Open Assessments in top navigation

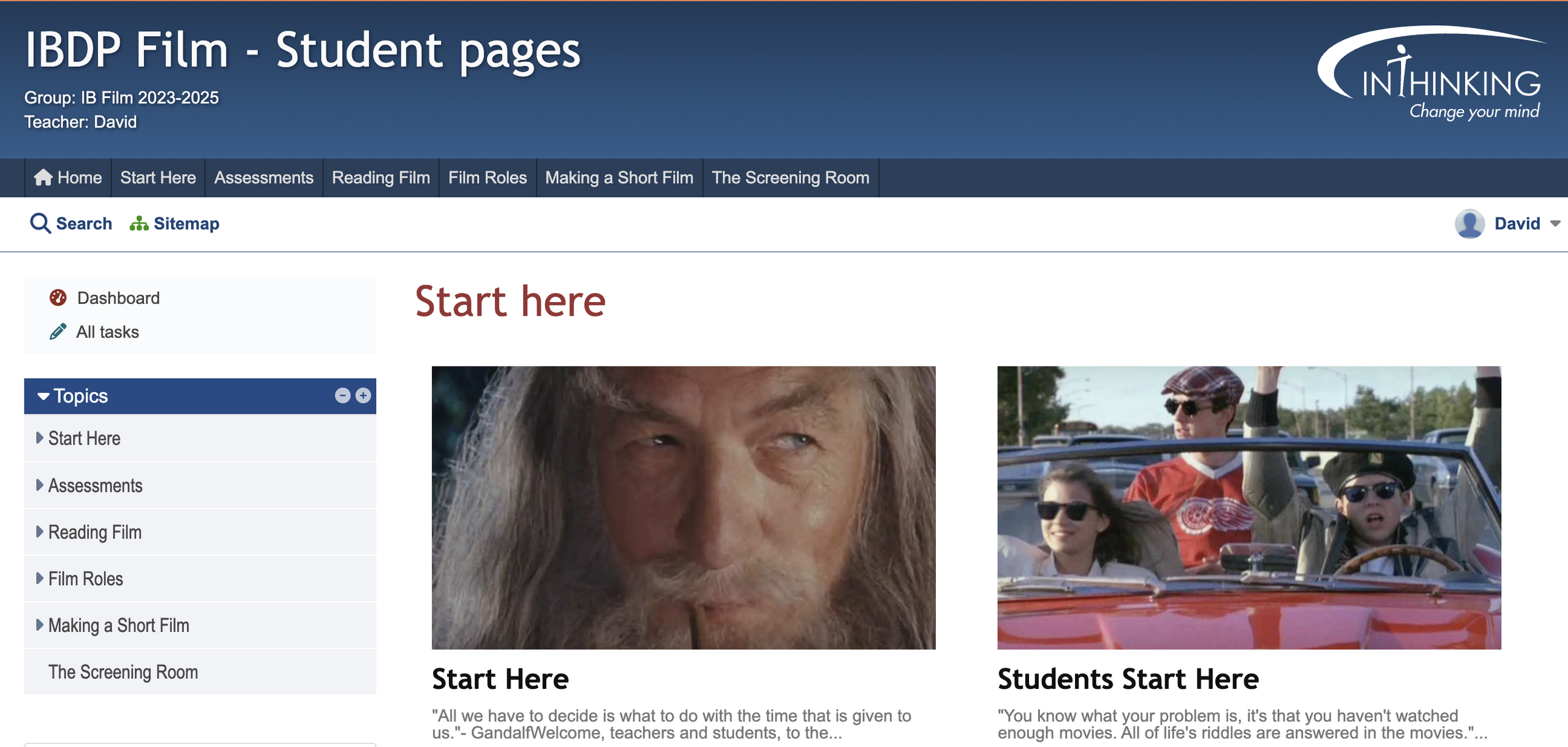tap(264, 178)
